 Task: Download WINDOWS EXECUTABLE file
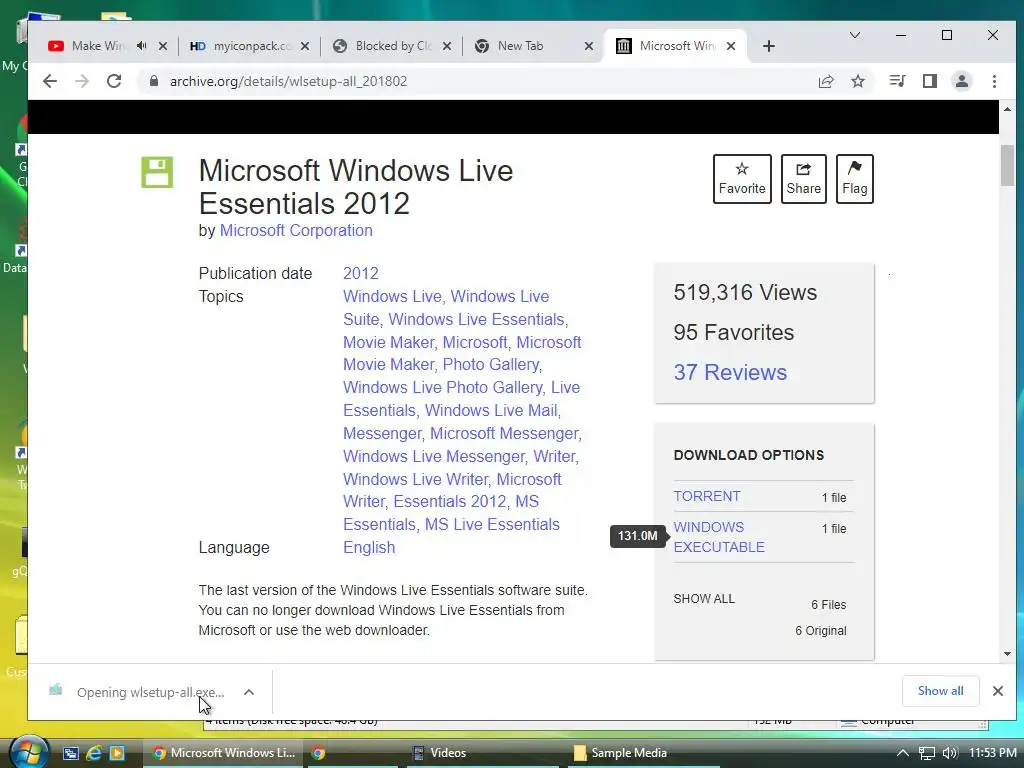click(718, 537)
